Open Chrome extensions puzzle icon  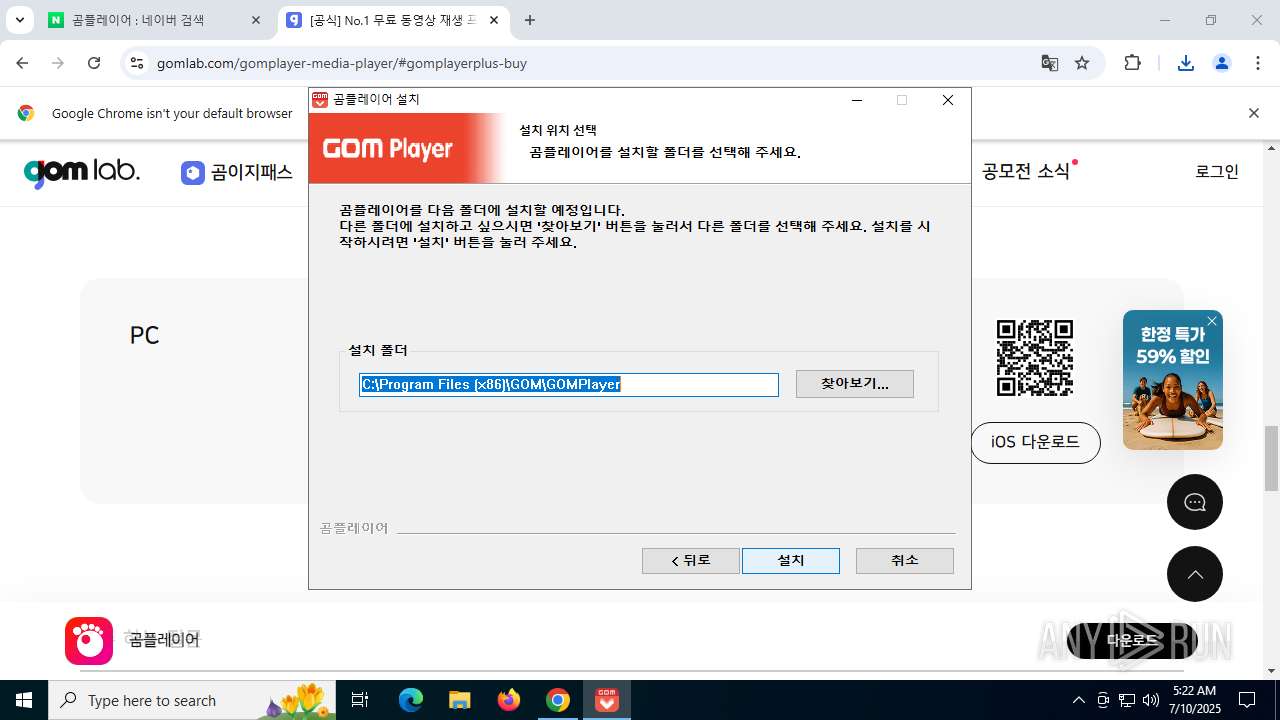point(1132,63)
